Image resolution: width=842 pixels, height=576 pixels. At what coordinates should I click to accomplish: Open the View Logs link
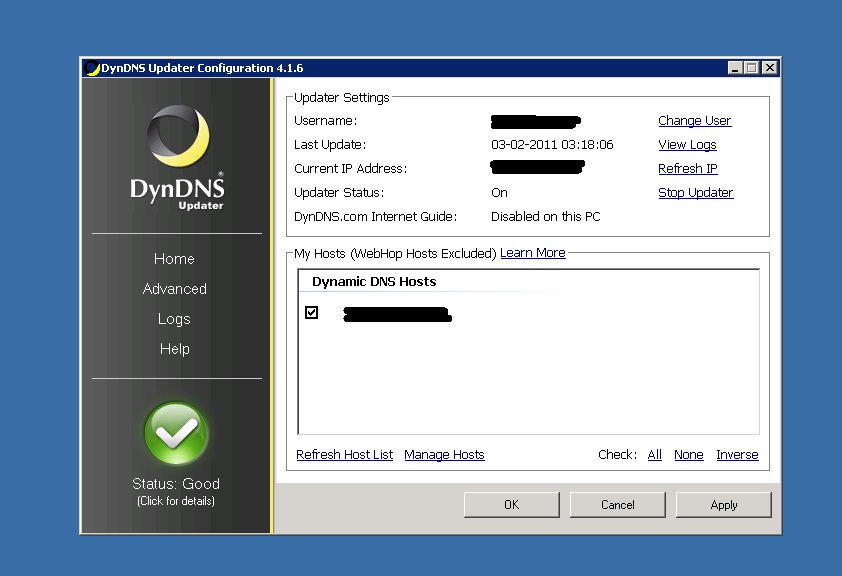tap(687, 145)
